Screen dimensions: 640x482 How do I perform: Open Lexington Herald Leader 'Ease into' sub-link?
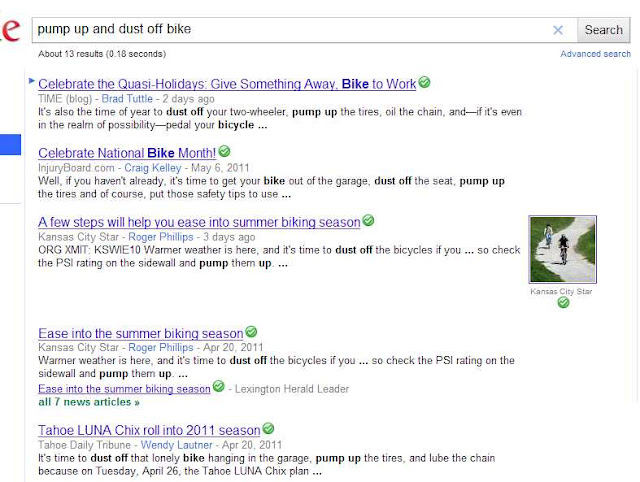pos(124,389)
